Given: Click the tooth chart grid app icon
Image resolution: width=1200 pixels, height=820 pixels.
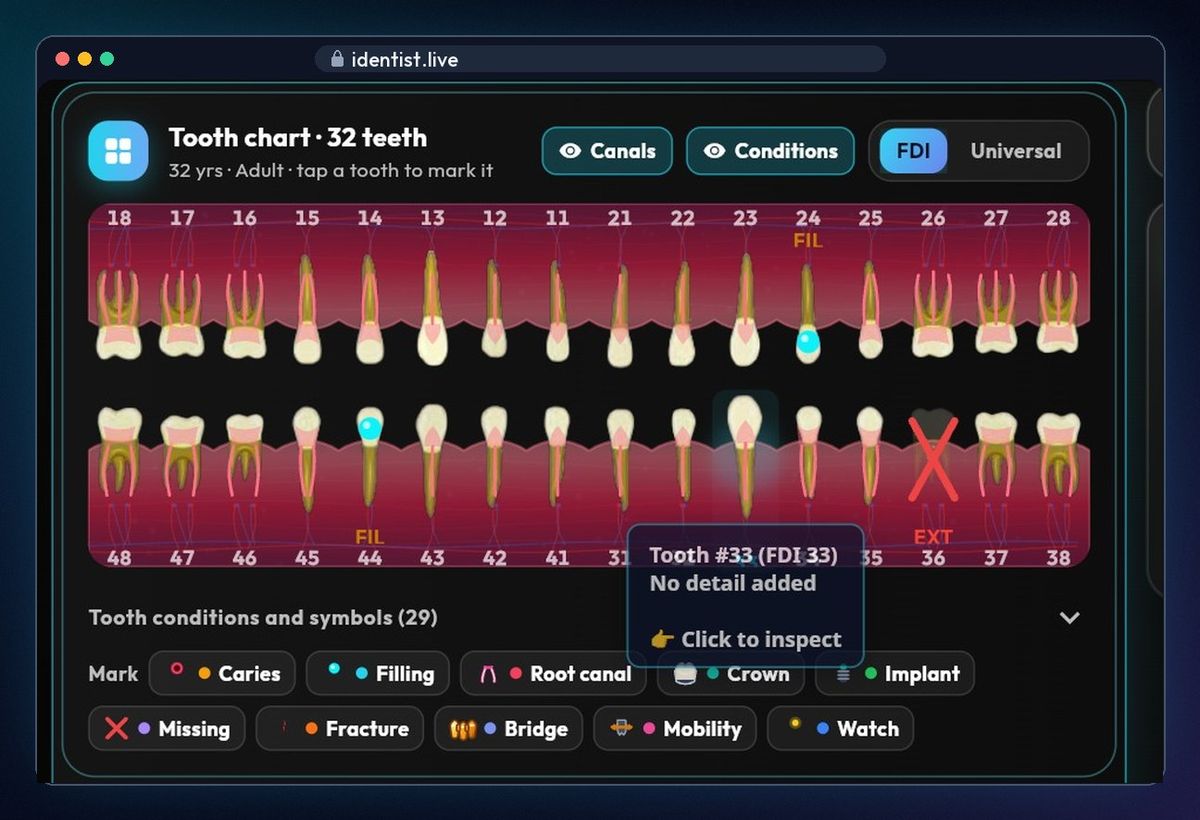Looking at the screenshot, I should pyautogui.click(x=118, y=151).
